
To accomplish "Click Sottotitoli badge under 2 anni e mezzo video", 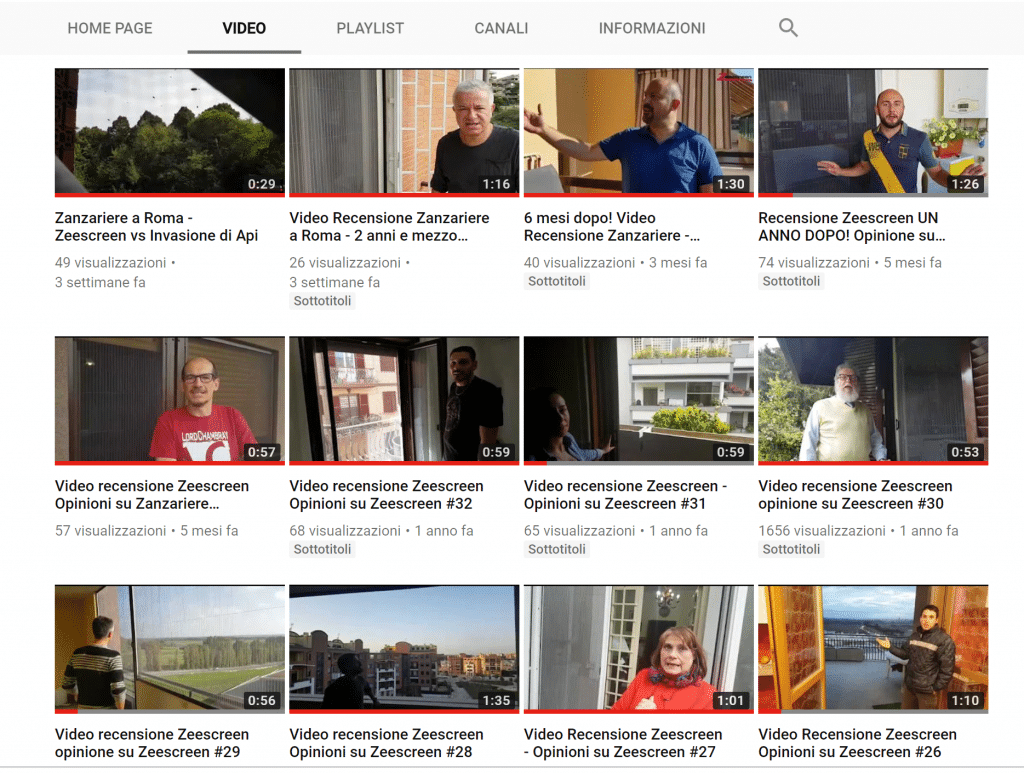I will [323, 301].
